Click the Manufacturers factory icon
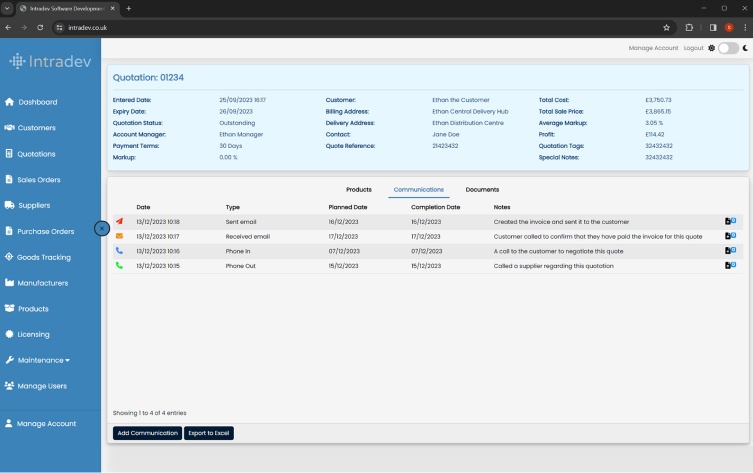Viewport: 753px width, 473px height. (9, 283)
